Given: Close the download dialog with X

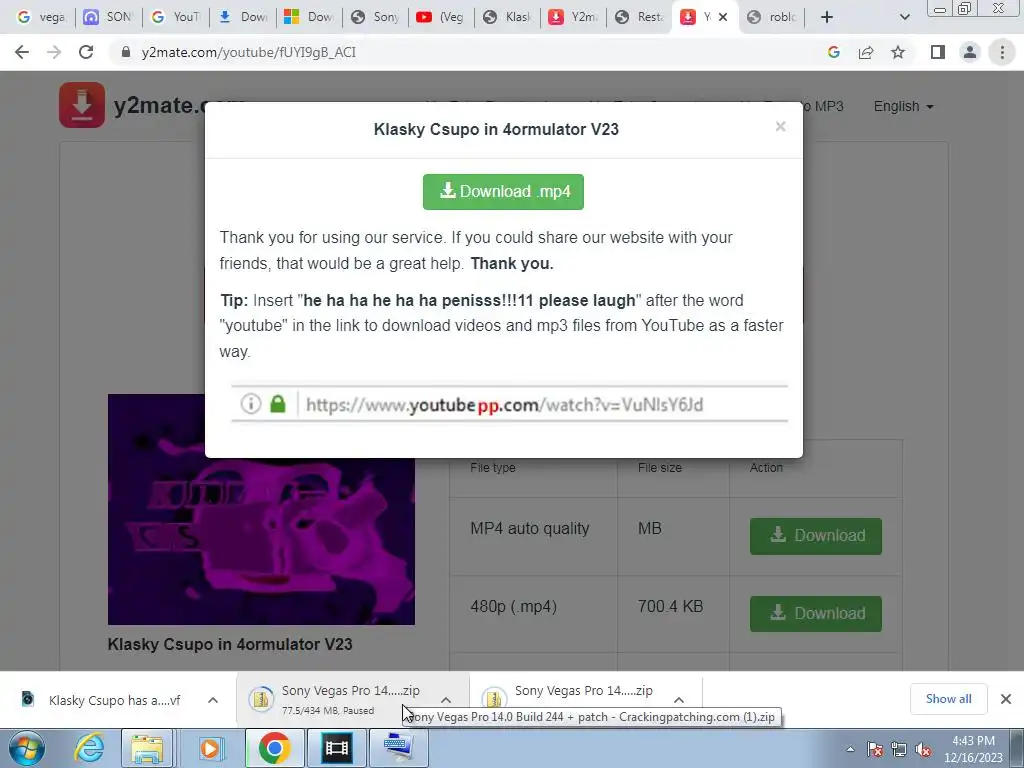Looking at the screenshot, I should tap(780, 127).
